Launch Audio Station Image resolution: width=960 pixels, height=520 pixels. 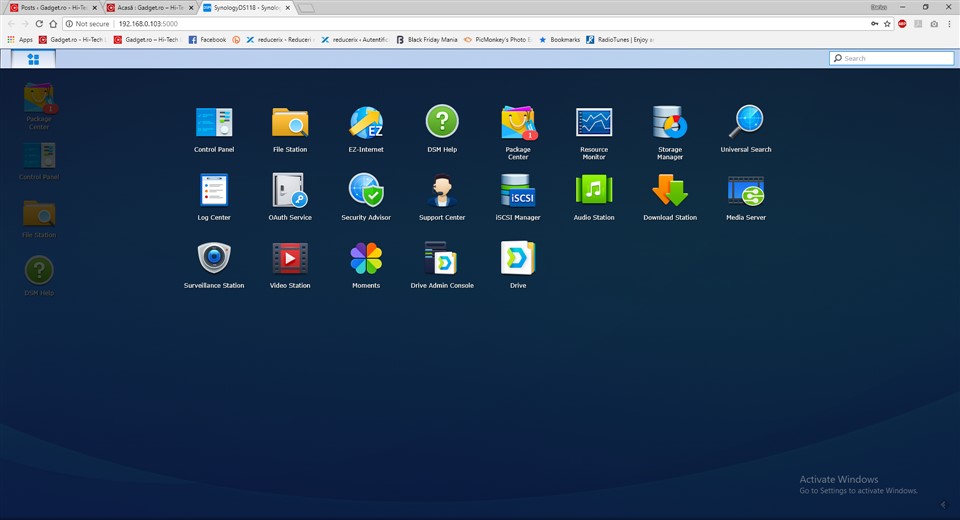(x=594, y=191)
